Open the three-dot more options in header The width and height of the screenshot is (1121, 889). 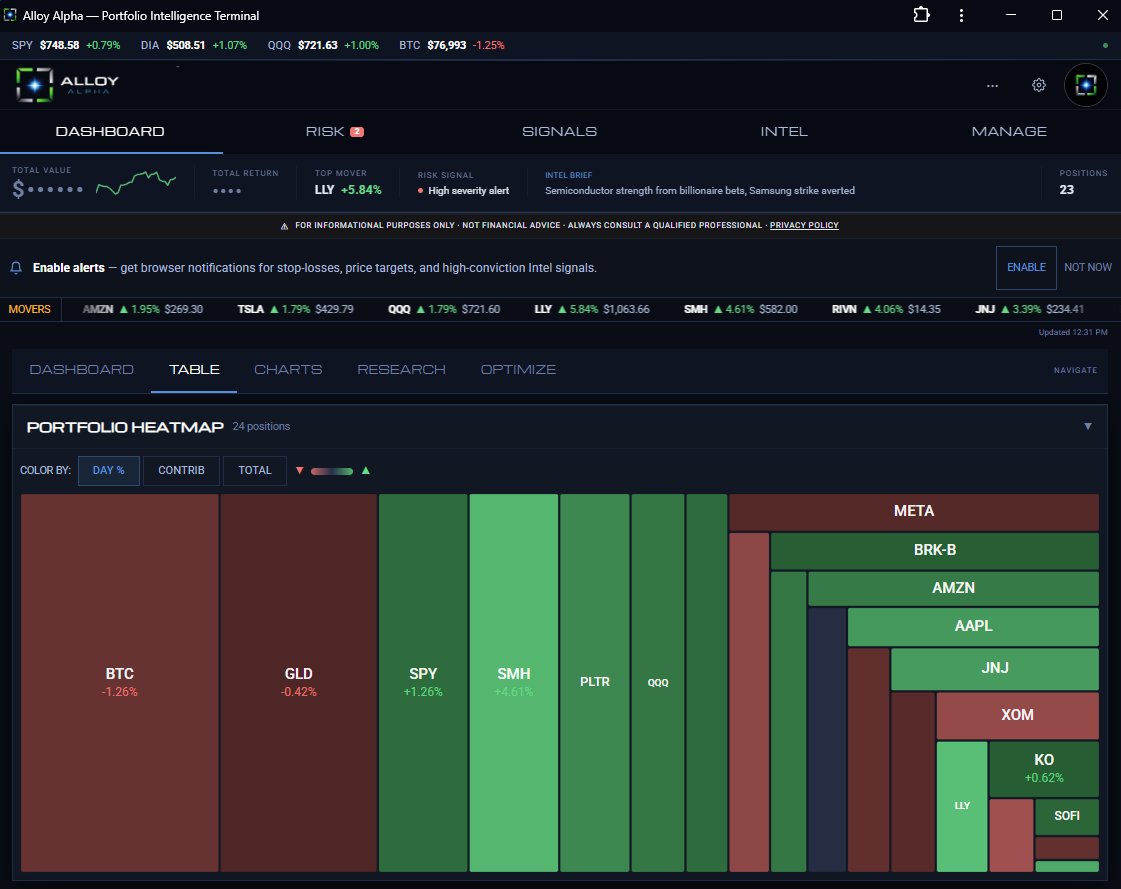992,85
